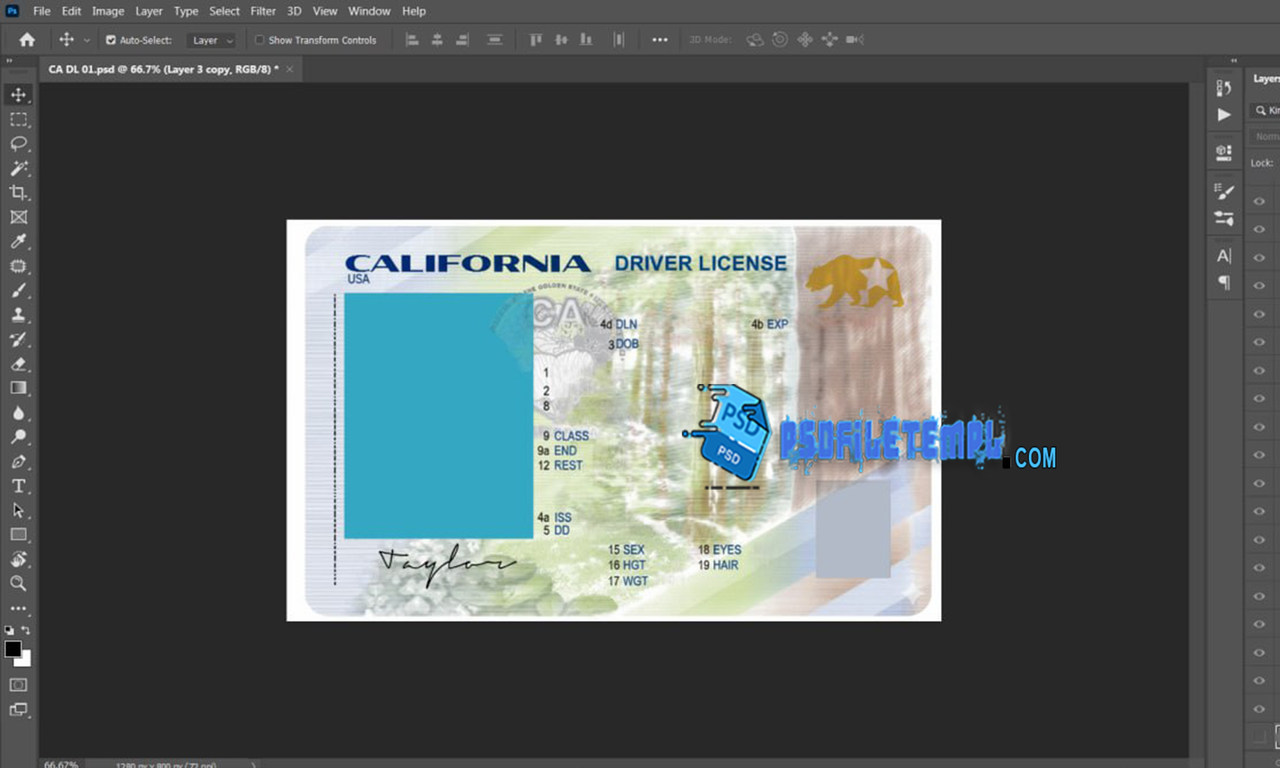Select the Horizontal Type tool
This screenshot has width=1280, height=768.
click(18, 486)
